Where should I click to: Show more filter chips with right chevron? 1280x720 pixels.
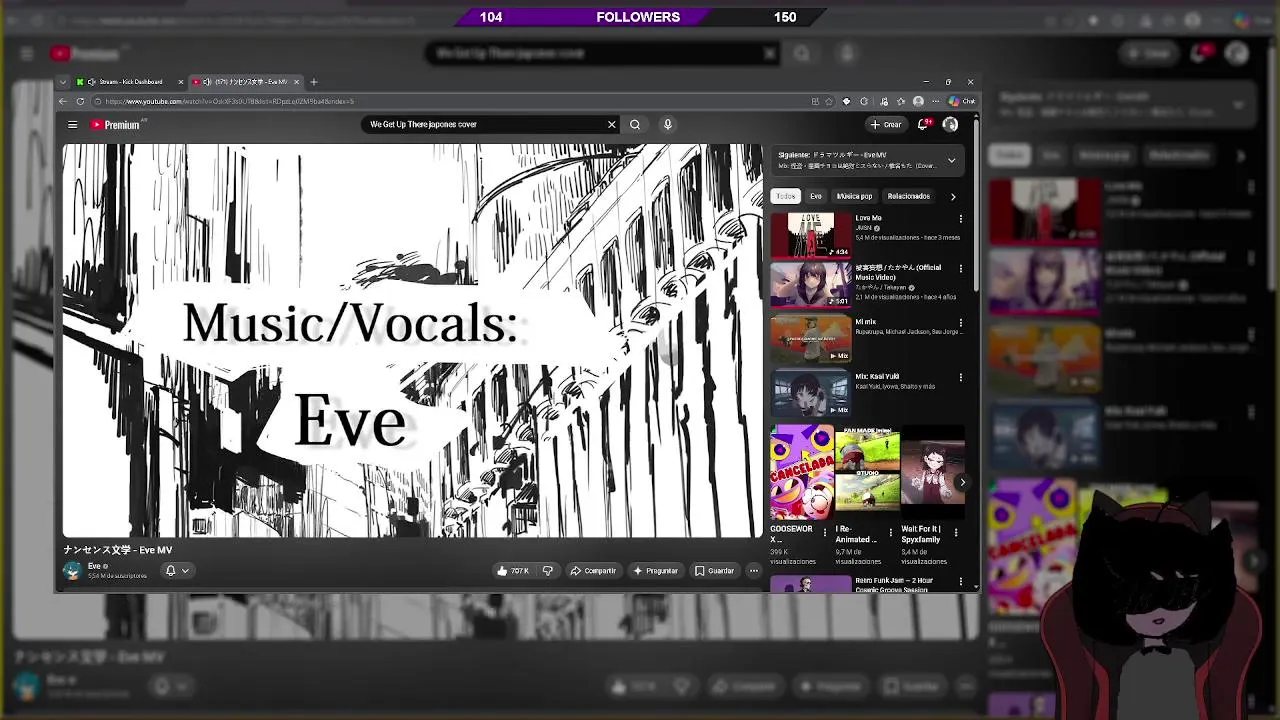(x=953, y=196)
